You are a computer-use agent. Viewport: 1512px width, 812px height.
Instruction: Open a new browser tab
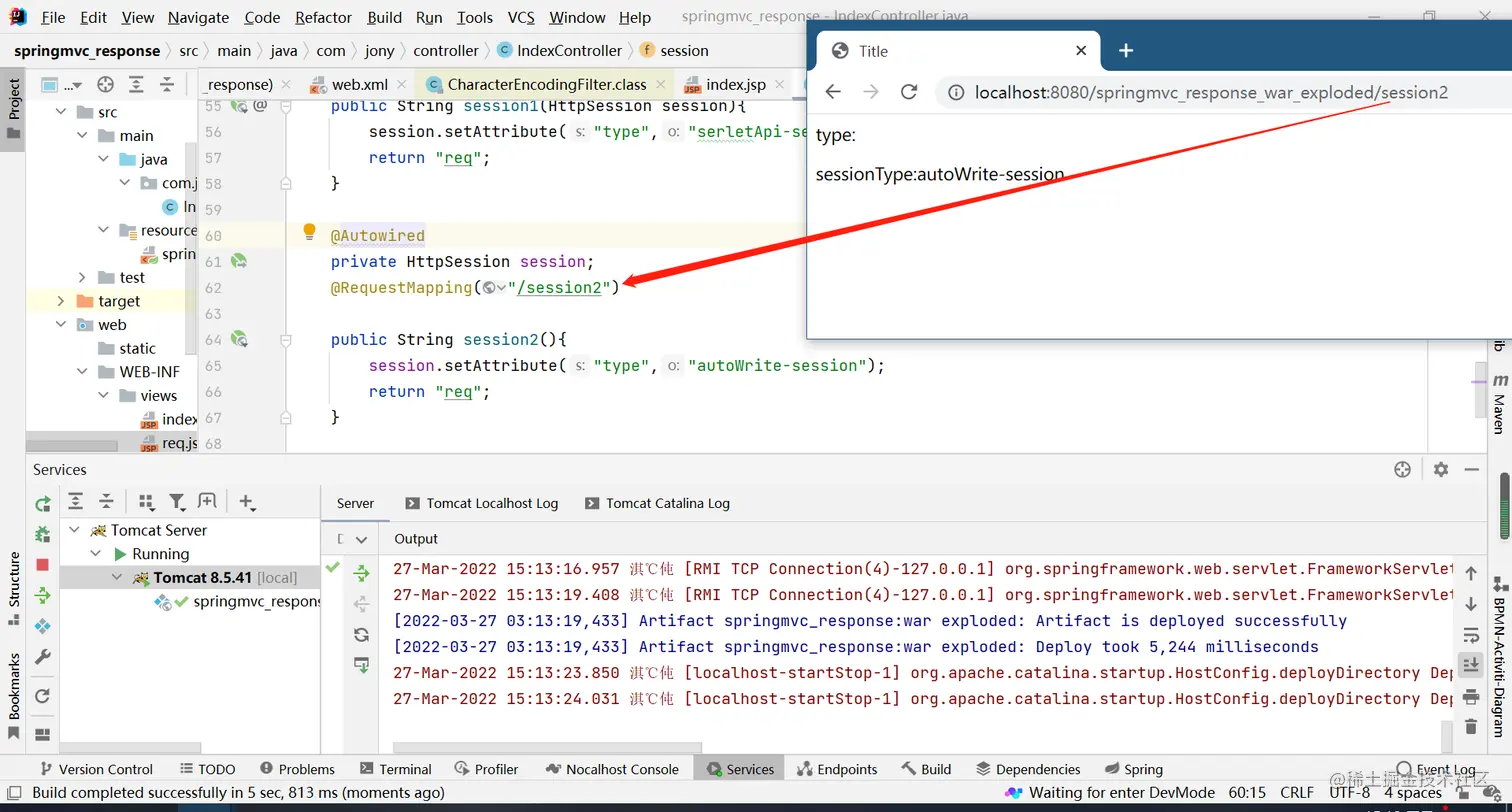[x=1126, y=51]
